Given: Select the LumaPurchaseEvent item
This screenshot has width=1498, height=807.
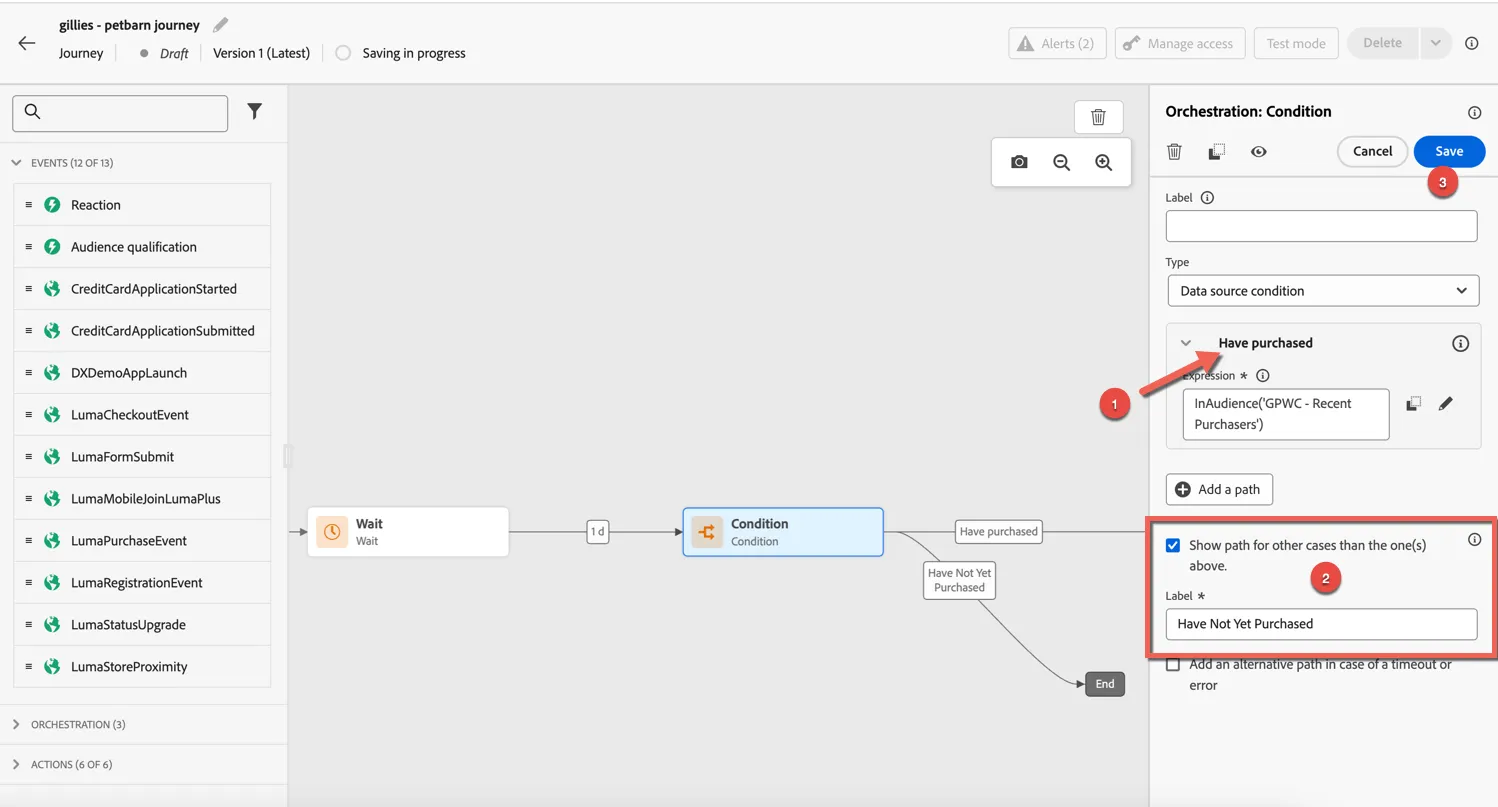Looking at the screenshot, I should (142, 541).
